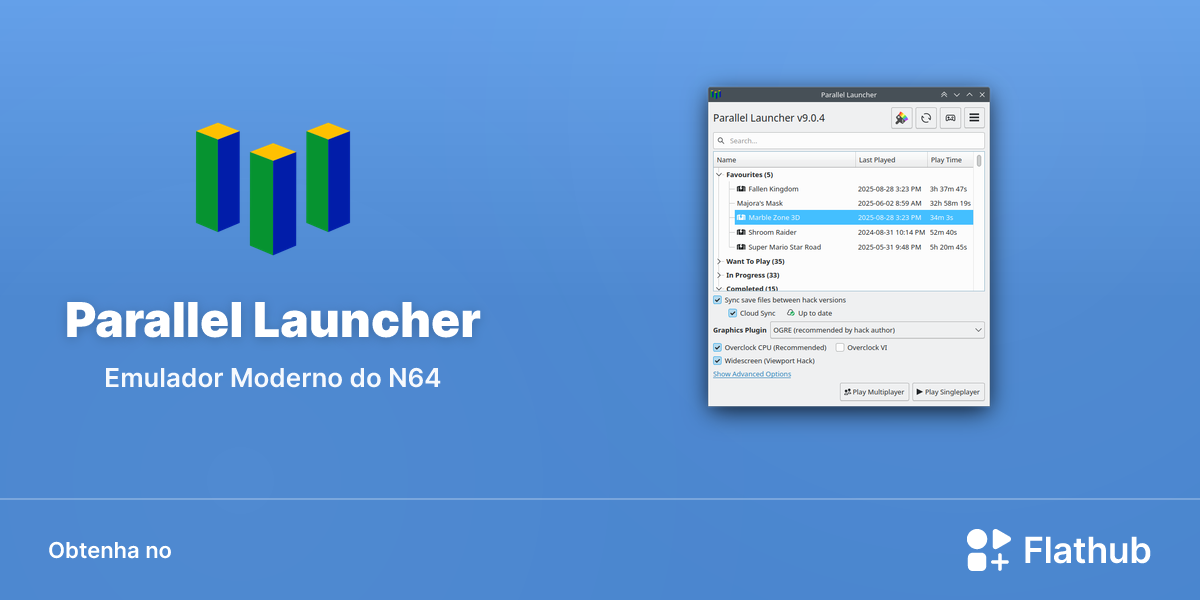
Task: Open controller configuration gamepad icon
Action: click(x=950, y=118)
